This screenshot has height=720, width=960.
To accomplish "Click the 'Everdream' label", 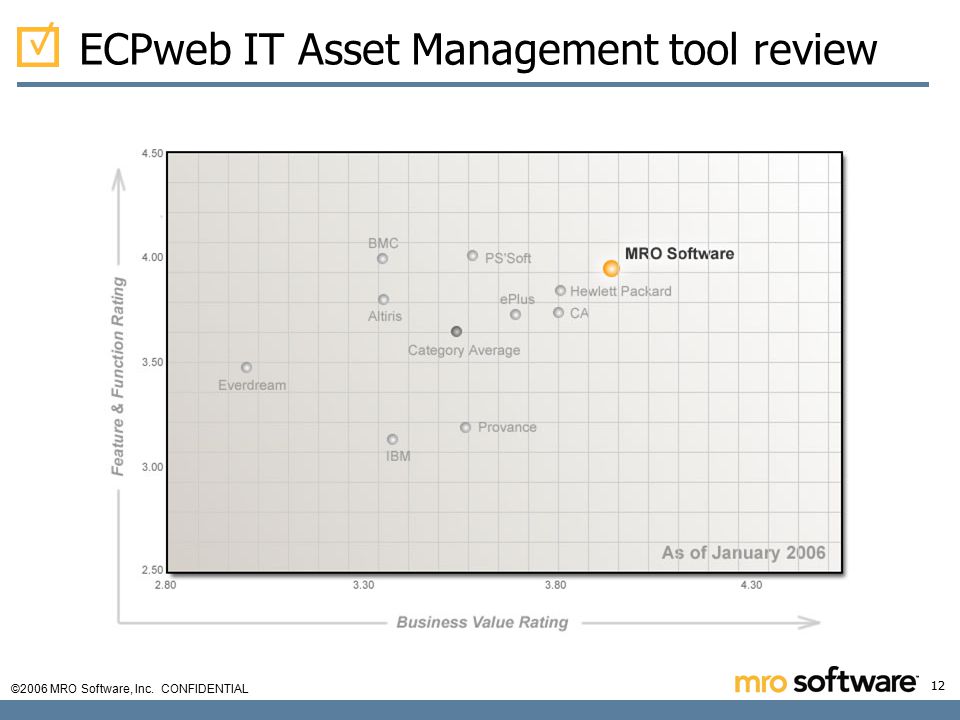I will (x=252, y=385).
